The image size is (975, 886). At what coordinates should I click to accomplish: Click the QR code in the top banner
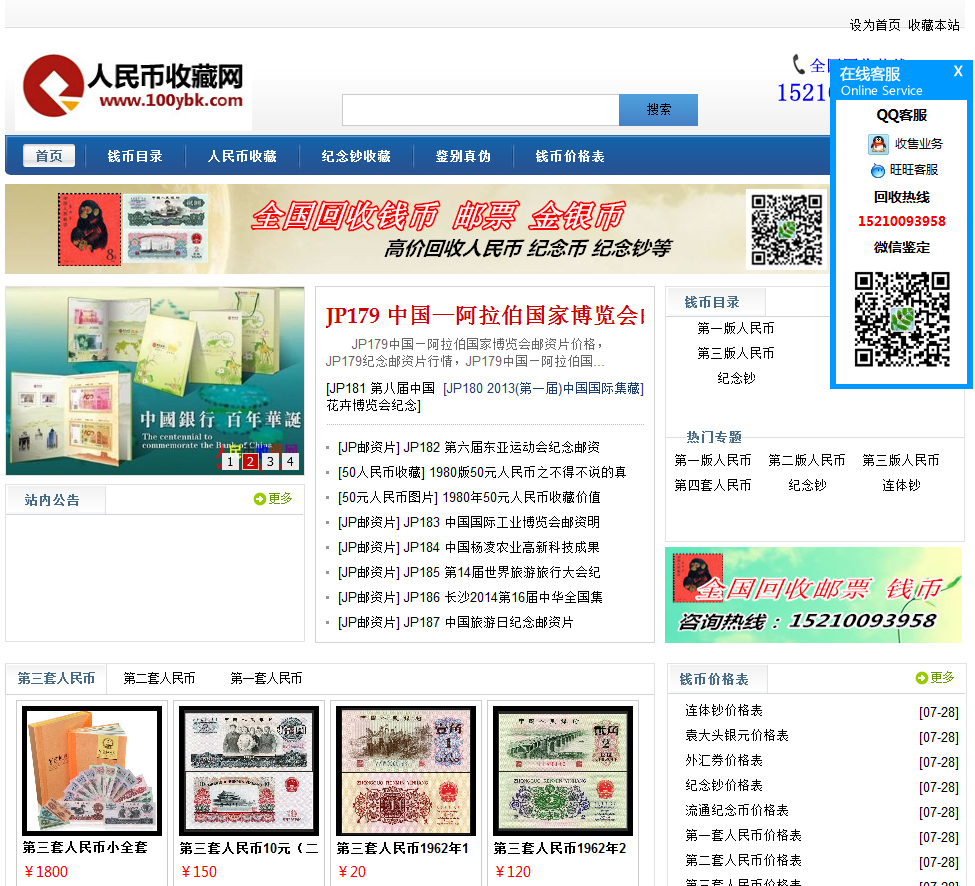click(x=787, y=229)
